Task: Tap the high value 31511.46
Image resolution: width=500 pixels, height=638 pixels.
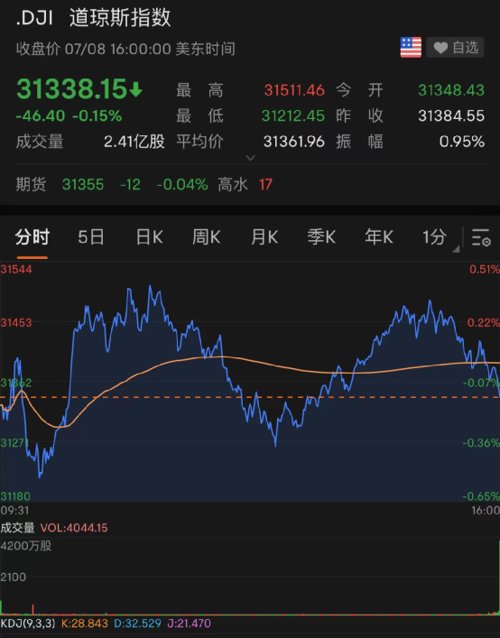Action: click(294, 90)
